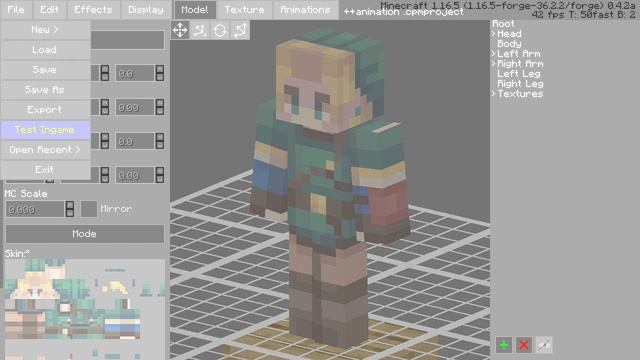The width and height of the screenshot is (640, 360).
Task: Select Textures label in the tree
Action: tap(520, 93)
